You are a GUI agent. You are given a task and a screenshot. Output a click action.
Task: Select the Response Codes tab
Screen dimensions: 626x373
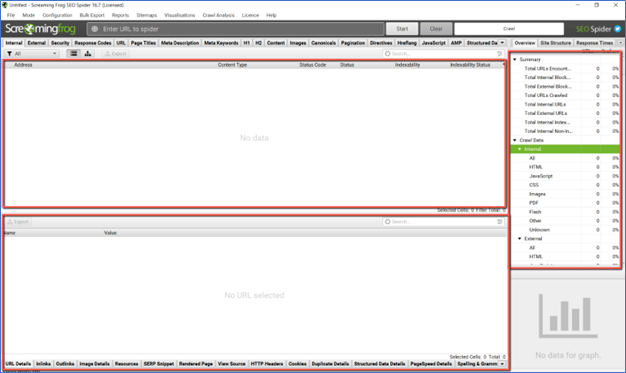pyautogui.click(x=93, y=43)
